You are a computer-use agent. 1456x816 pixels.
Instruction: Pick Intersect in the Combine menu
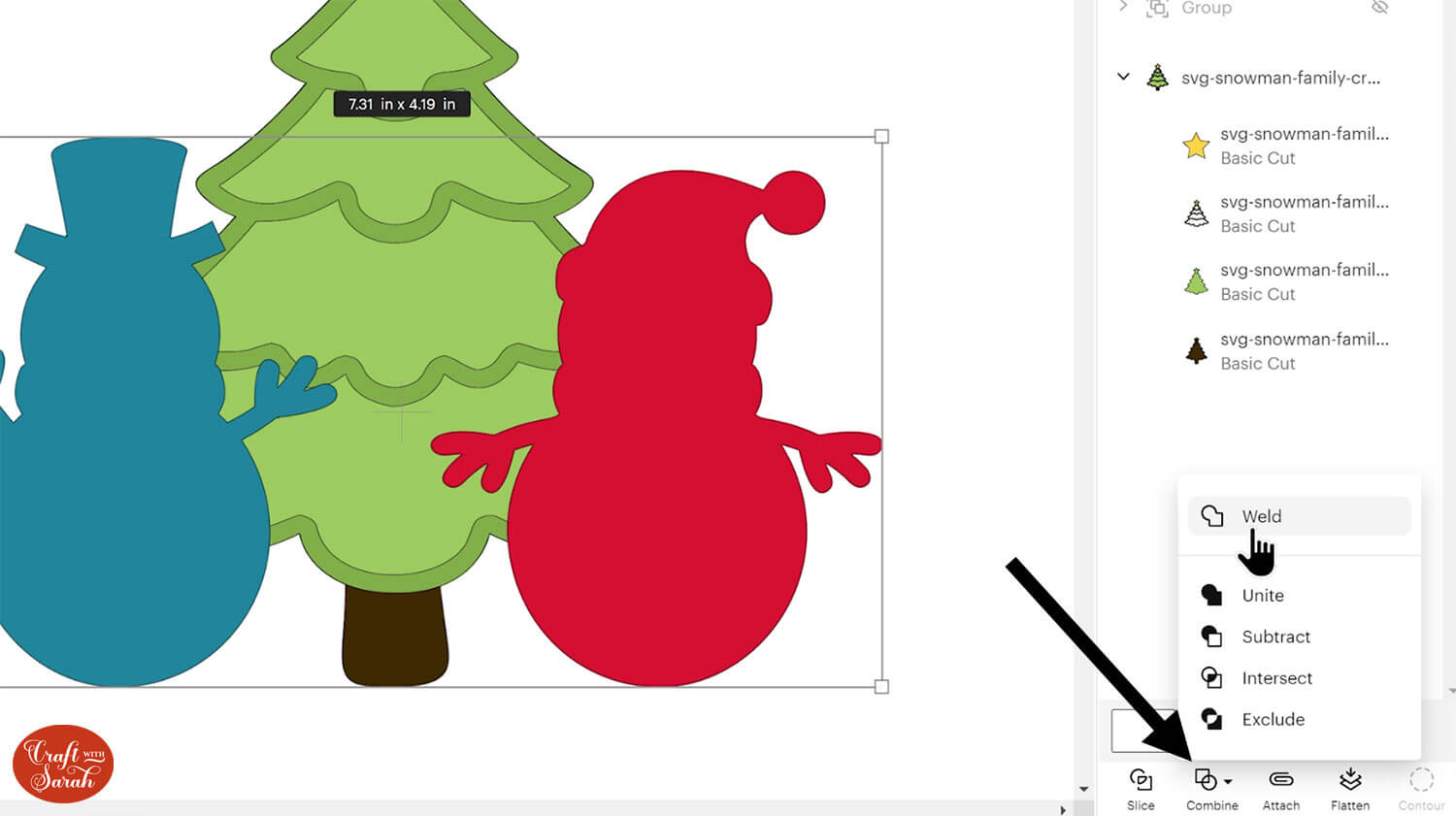tap(1276, 678)
